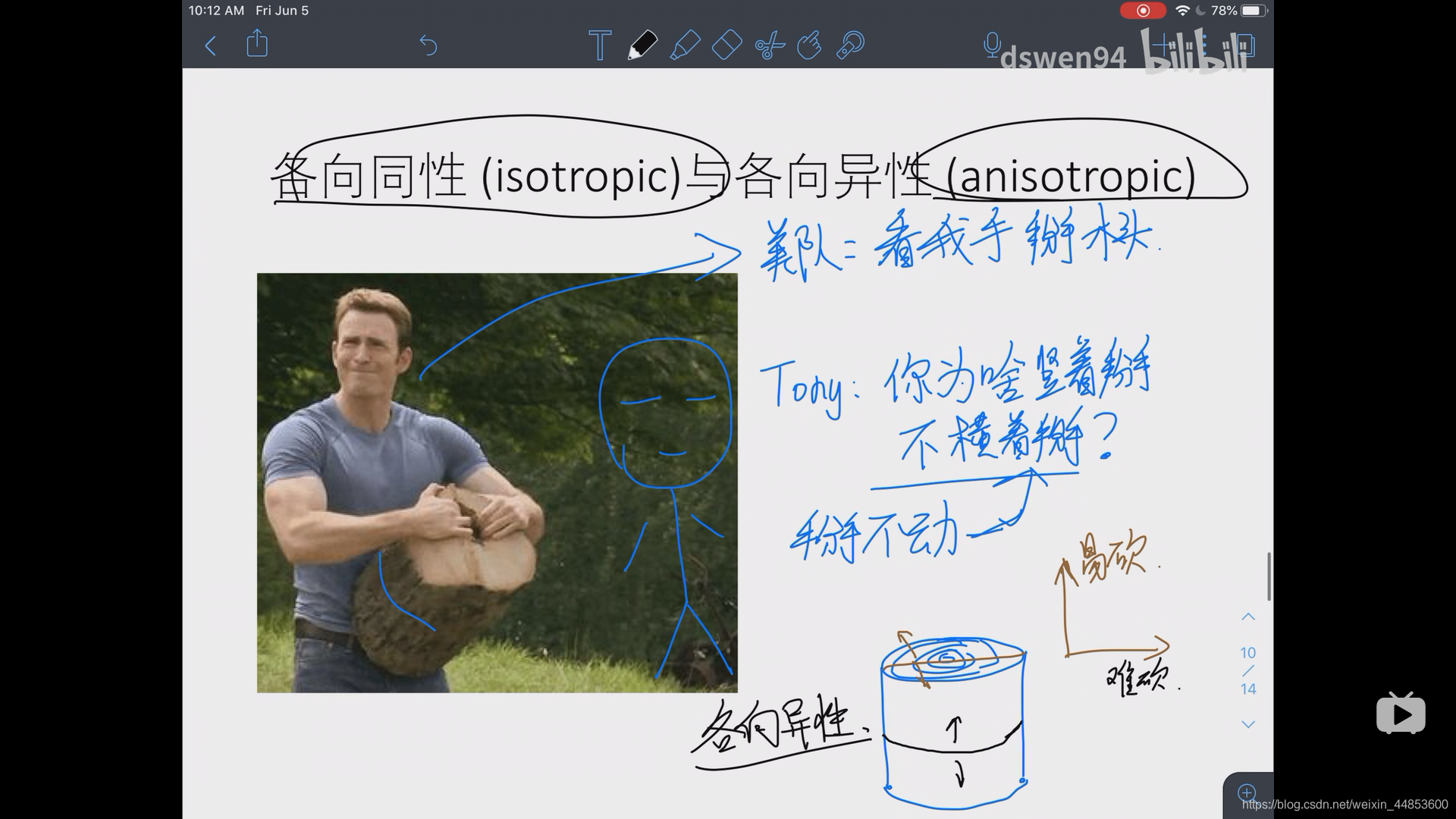
Task: Tap the red screen recording indicator
Action: click(1143, 11)
